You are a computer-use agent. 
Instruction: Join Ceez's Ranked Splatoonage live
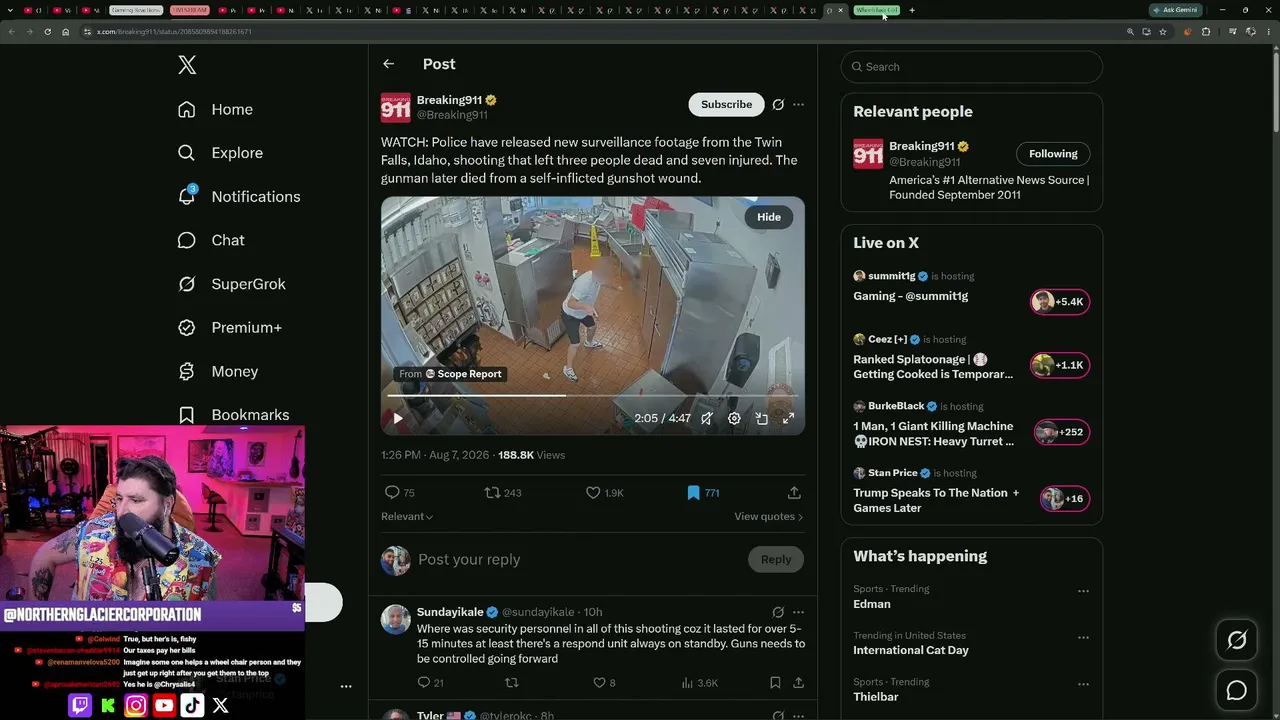[1060, 365]
